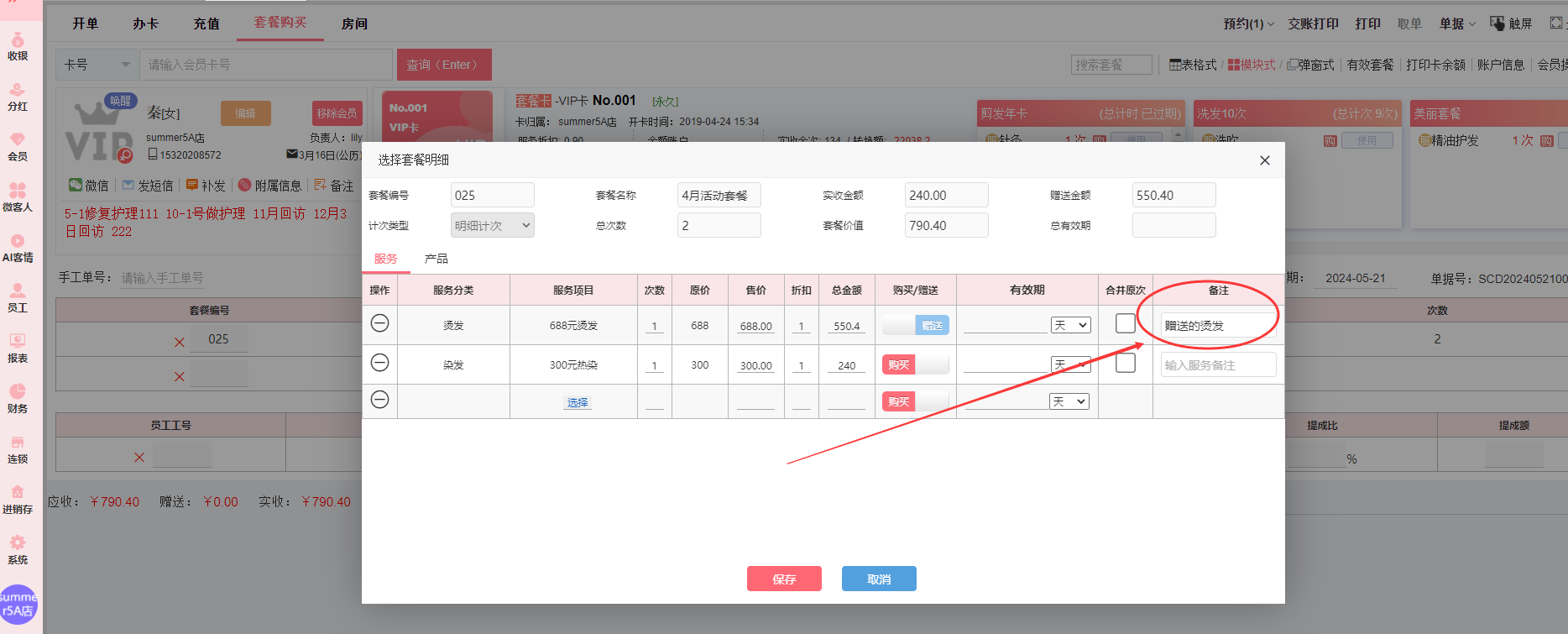1568x634 pixels.
Task: Click the 实收金额 field 240.00
Action: point(947,195)
